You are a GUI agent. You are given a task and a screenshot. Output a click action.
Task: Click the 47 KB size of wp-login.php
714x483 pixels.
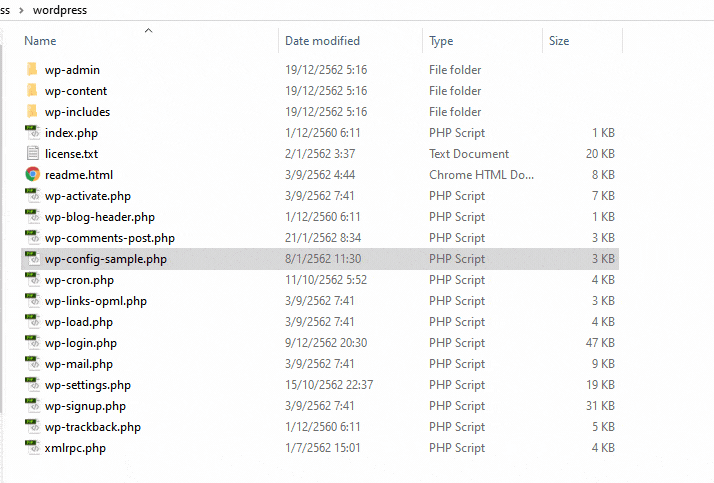coord(600,342)
